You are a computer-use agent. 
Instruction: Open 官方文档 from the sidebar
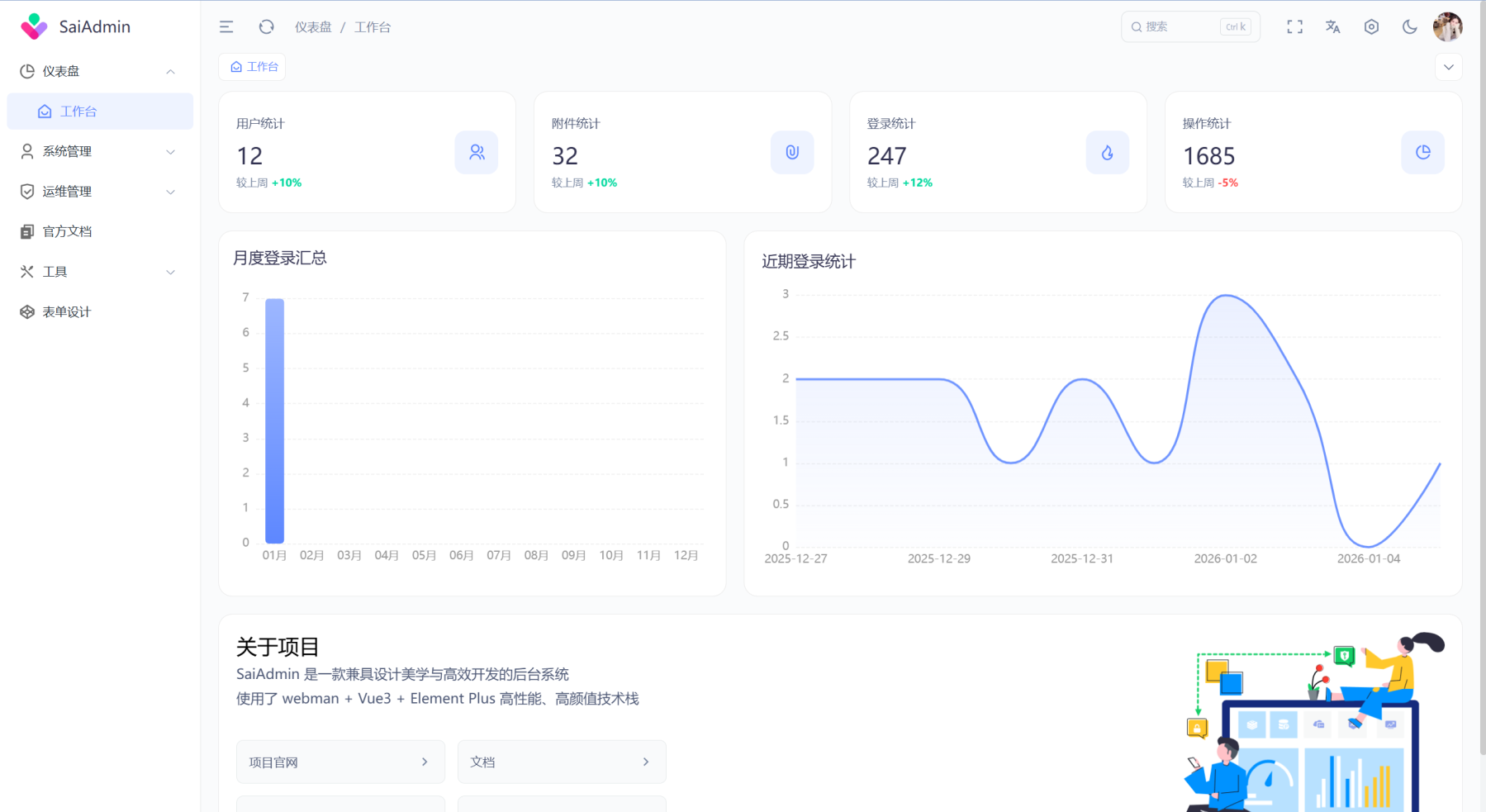(x=68, y=232)
